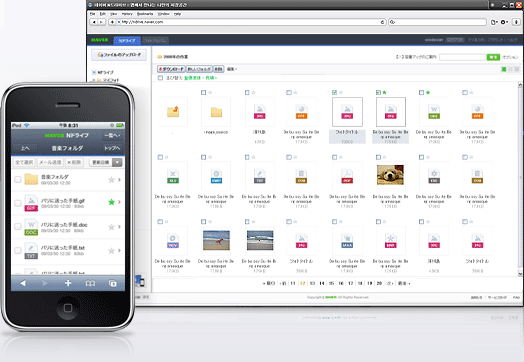Toggle the green star on phone .gif row

coord(111,202)
